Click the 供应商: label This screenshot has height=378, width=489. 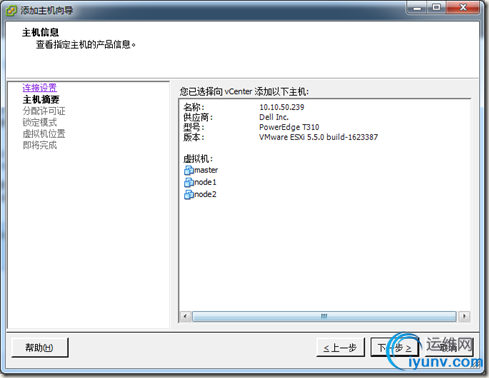point(198,117)
